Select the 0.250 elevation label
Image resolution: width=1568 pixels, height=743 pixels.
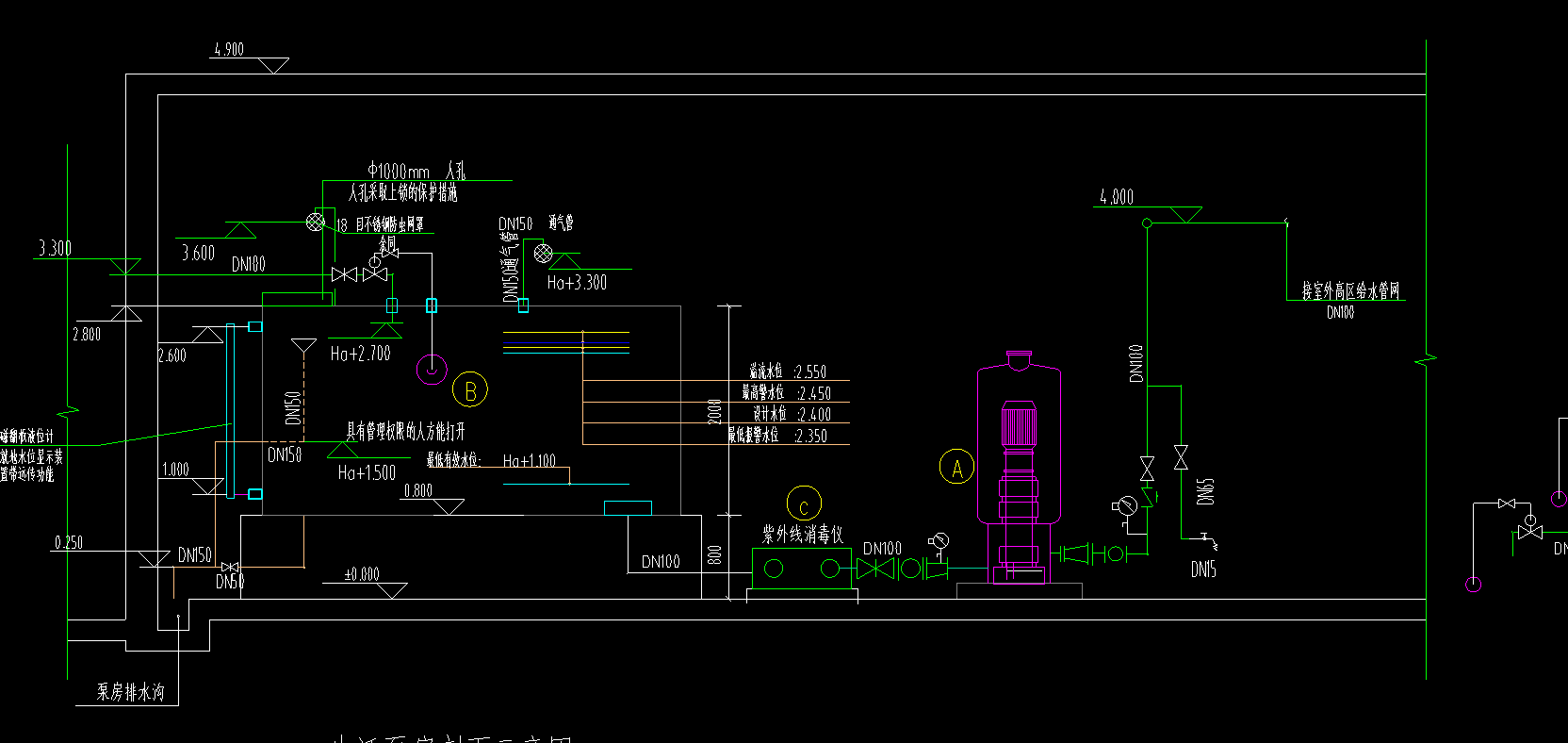click(69, 542)
